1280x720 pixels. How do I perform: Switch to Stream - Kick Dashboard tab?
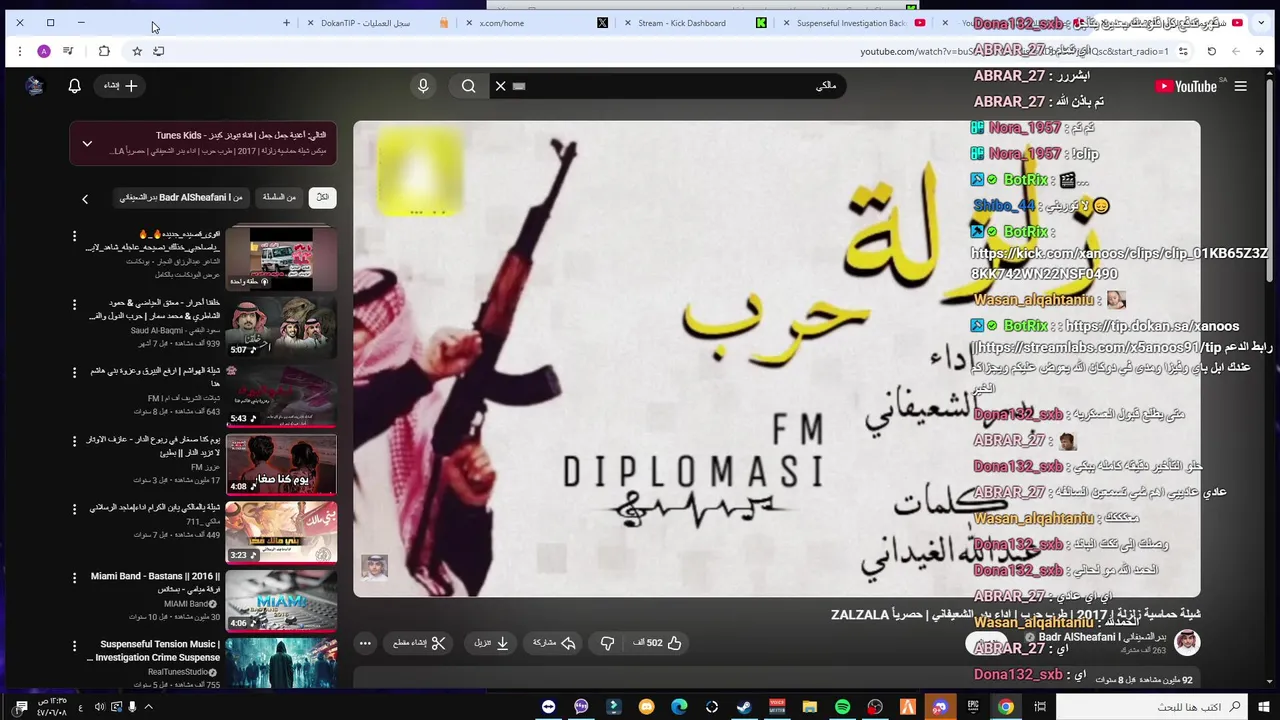pos(694,22)
